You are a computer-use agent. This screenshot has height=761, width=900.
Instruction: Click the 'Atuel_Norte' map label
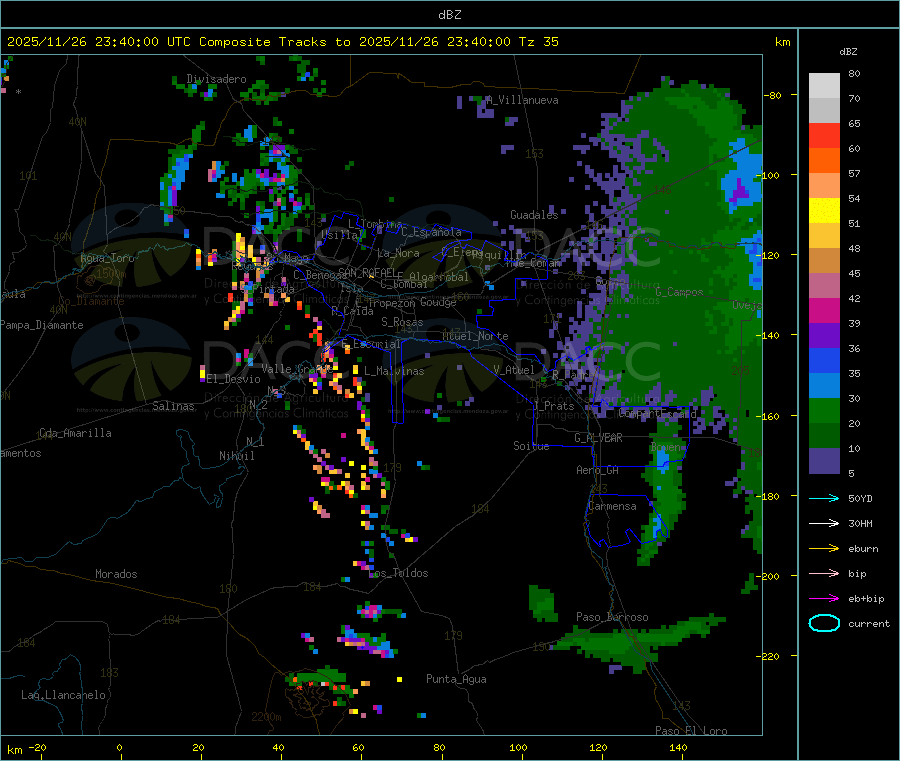click(x=475, y=336)
